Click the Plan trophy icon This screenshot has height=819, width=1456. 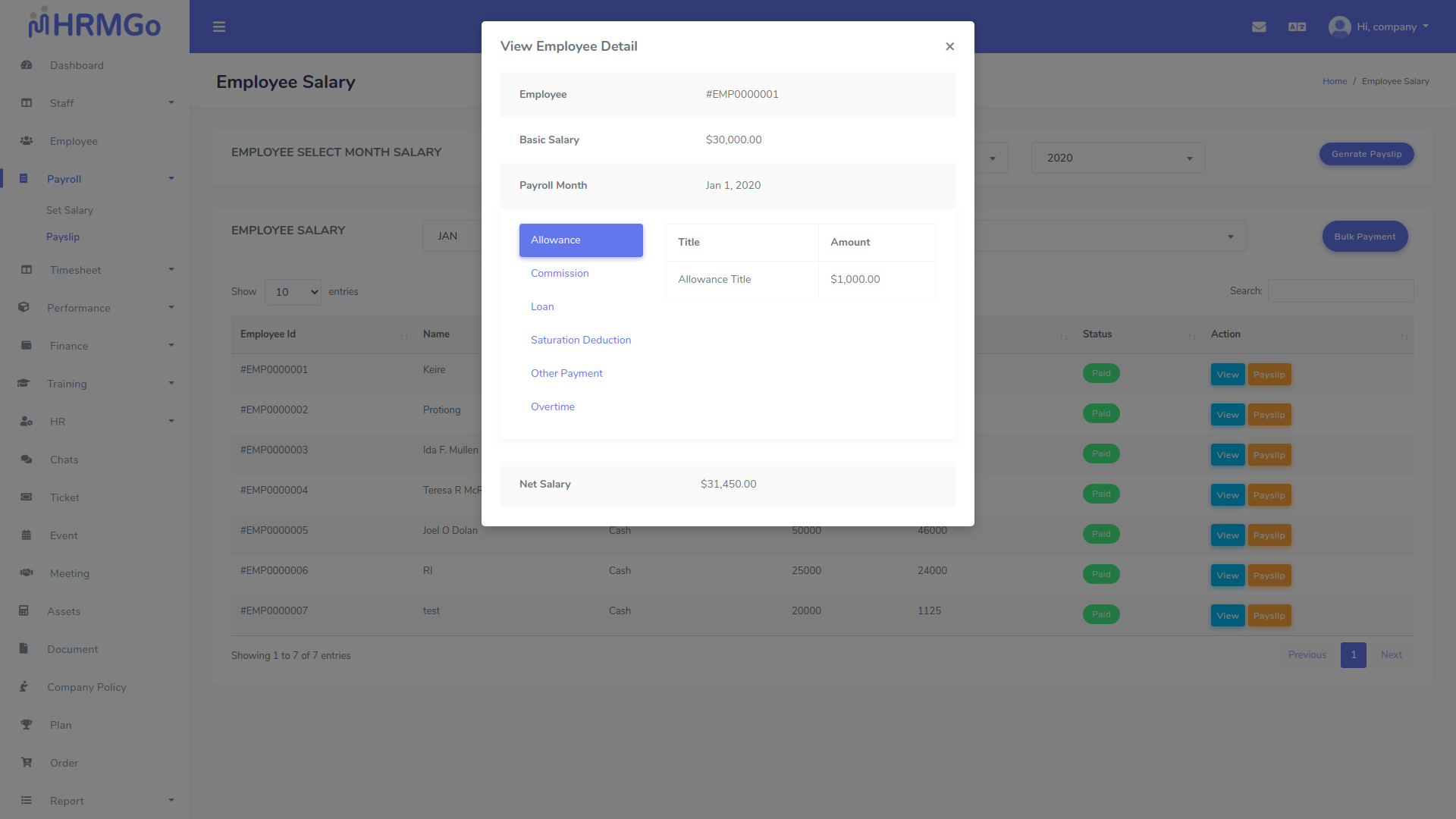tap(27, 725)
